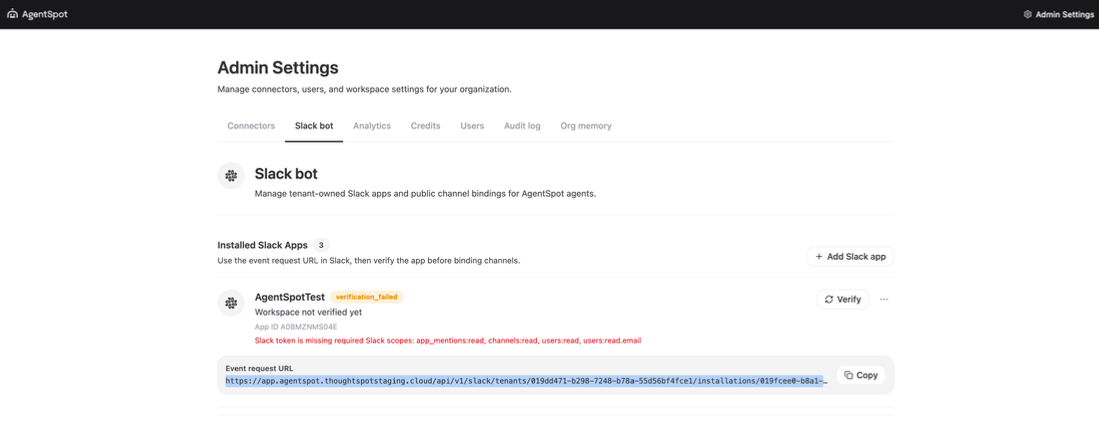Click the Add Slack app button
Screen dimensions: 1099x426
[x=850, y=257]
